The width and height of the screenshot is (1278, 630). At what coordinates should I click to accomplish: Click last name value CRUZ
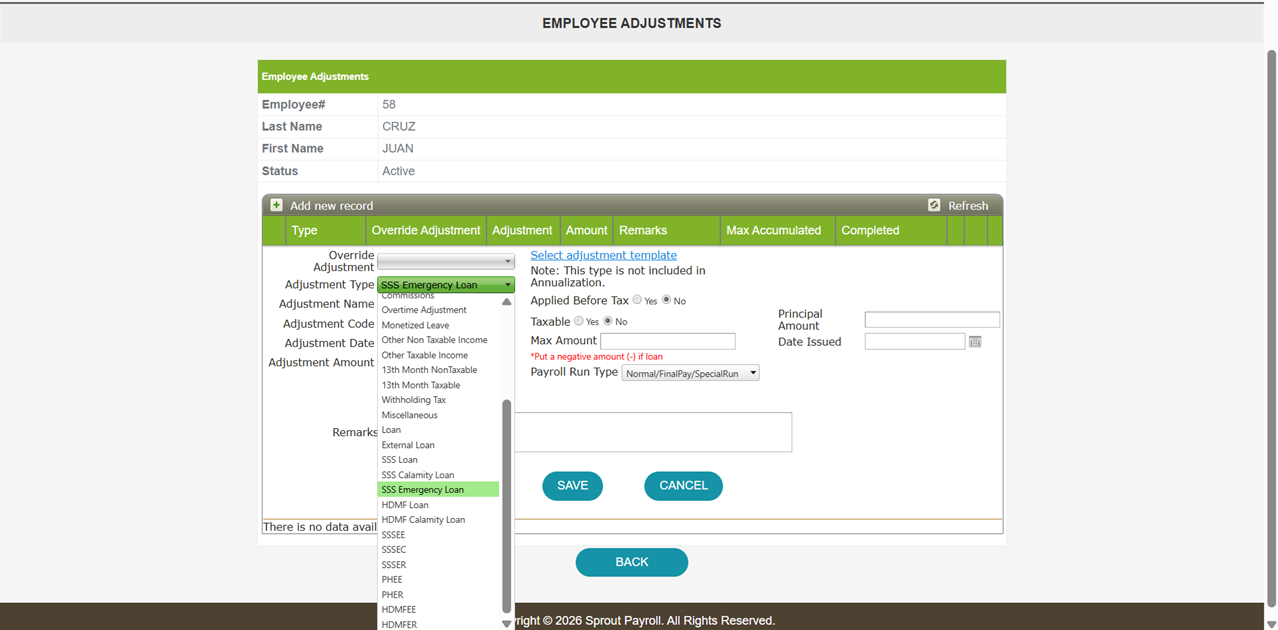[x=399, y=127]
